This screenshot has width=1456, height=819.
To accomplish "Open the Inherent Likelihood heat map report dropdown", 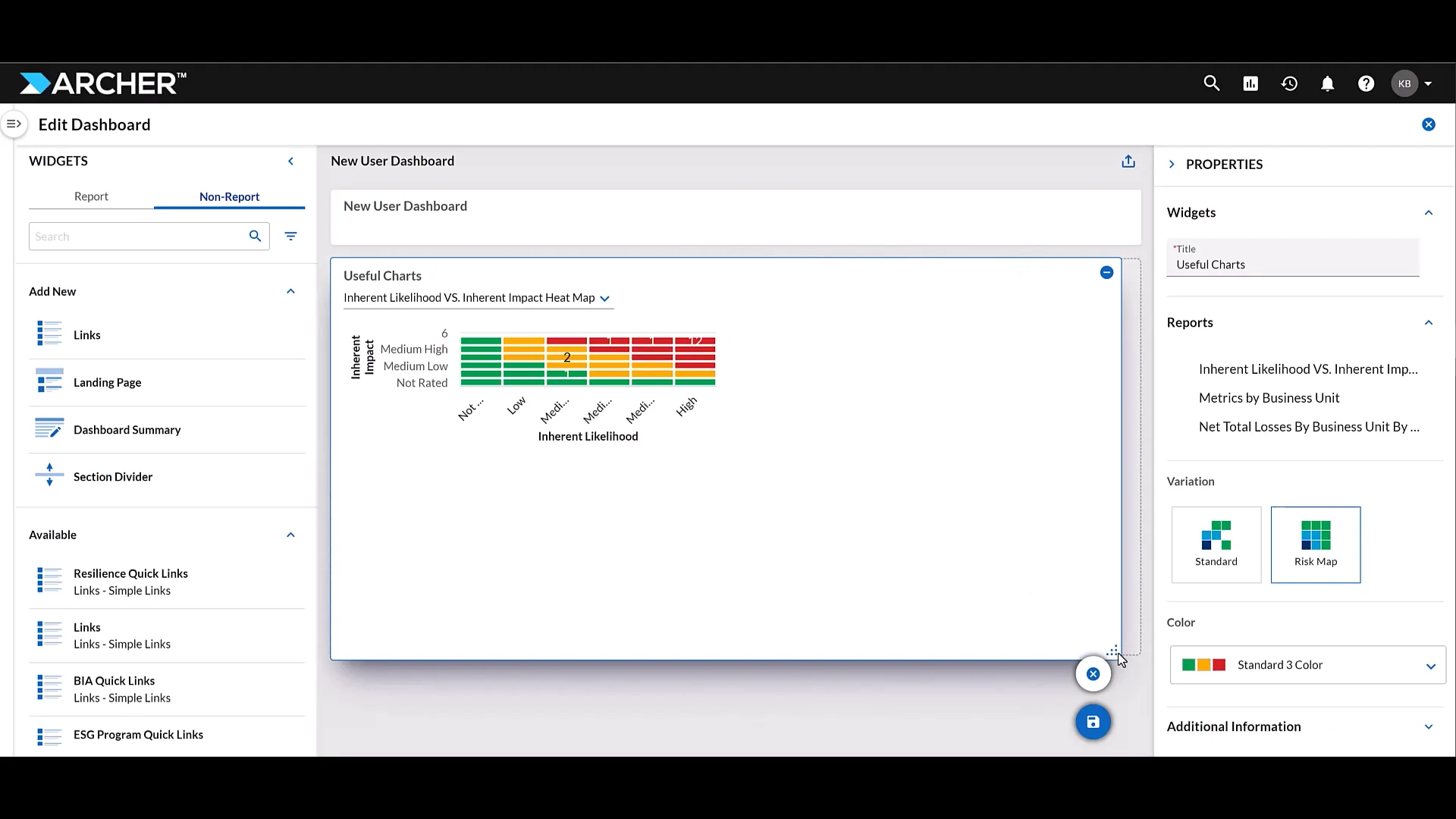I will 477,298.
